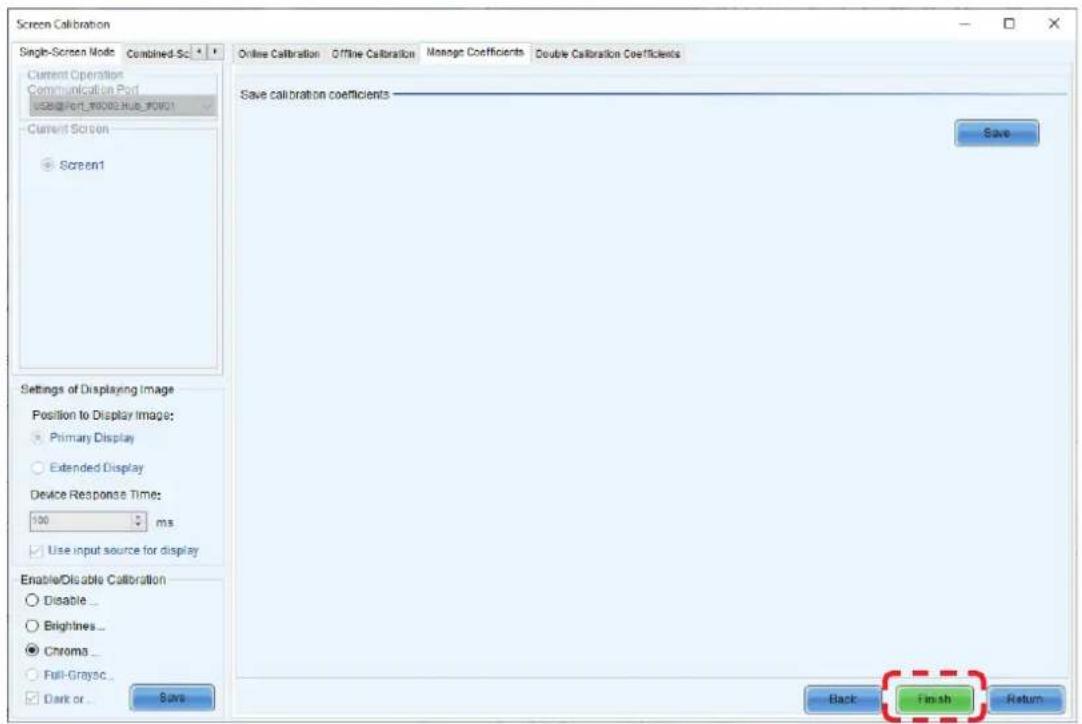Image resolution: width=1082 pixels, height=724 pixels.
Task: Click Device Response Time input field
Action: coord(81,521)
